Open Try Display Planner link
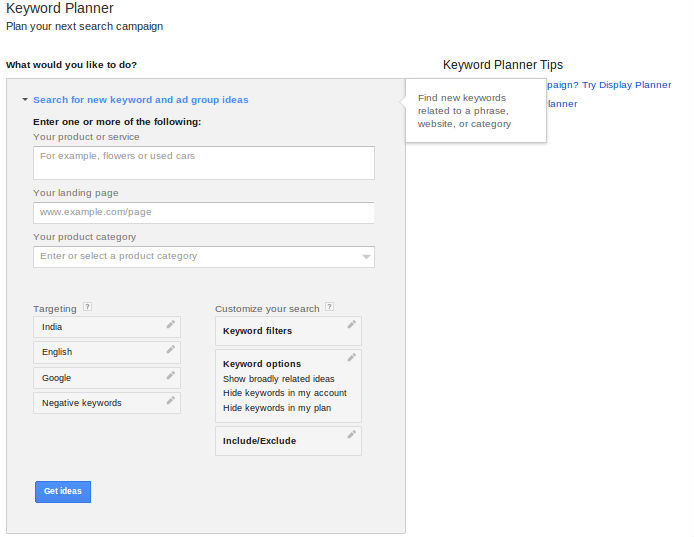 (626, 85)
